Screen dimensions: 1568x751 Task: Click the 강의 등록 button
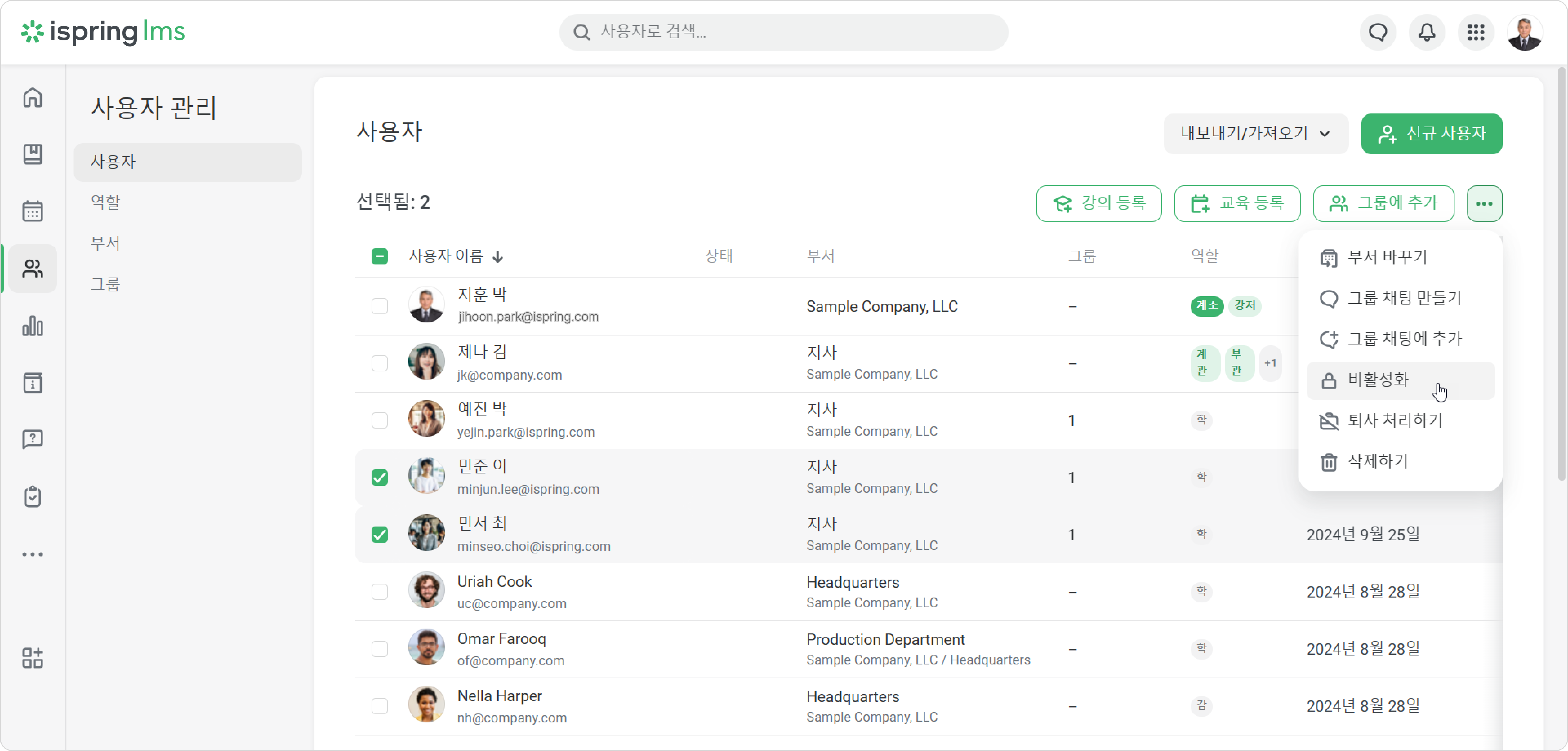coord(1099,203)
